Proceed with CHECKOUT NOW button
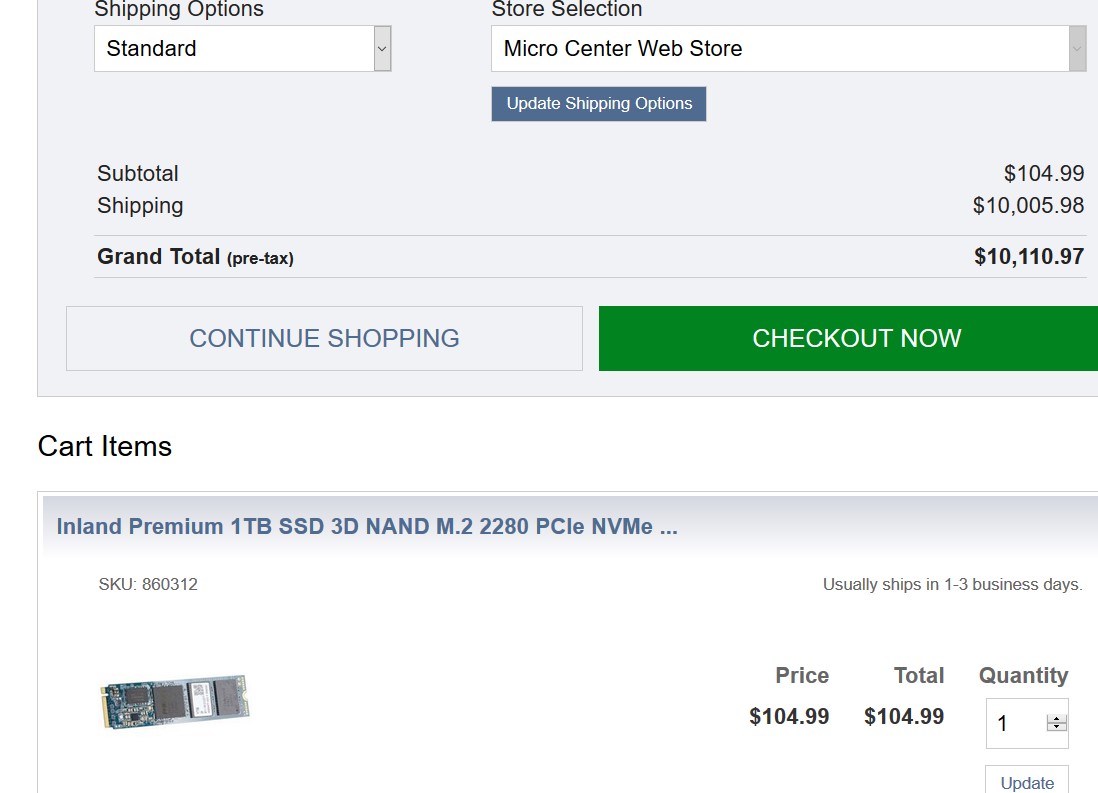 pos(856,338)
